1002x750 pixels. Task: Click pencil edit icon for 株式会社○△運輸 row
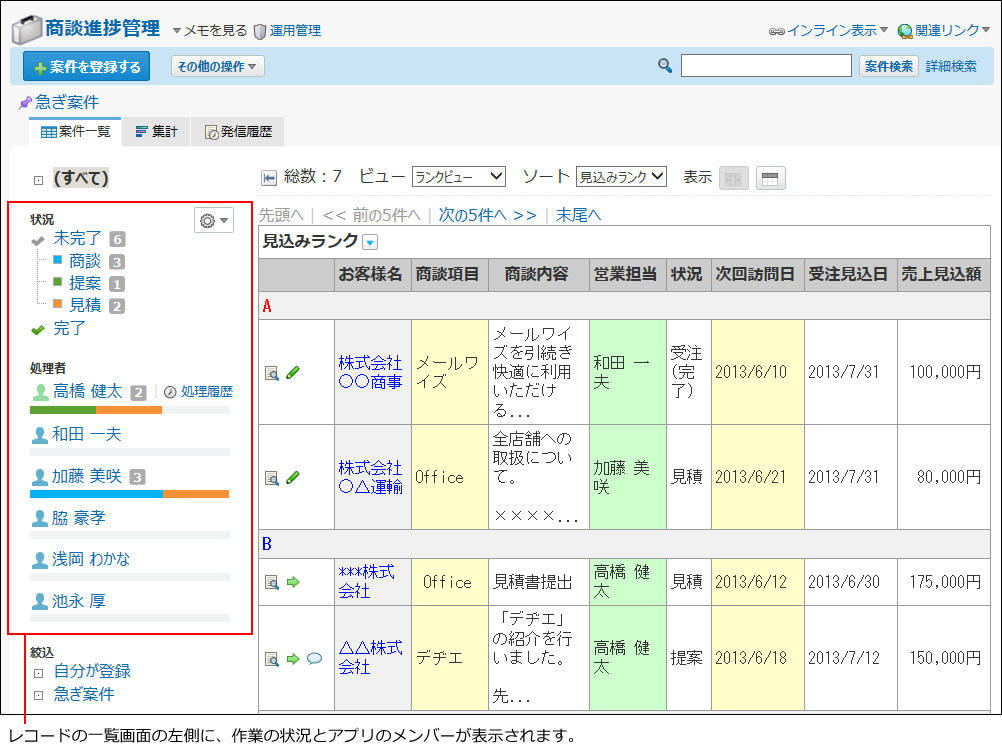click(293, 477)
